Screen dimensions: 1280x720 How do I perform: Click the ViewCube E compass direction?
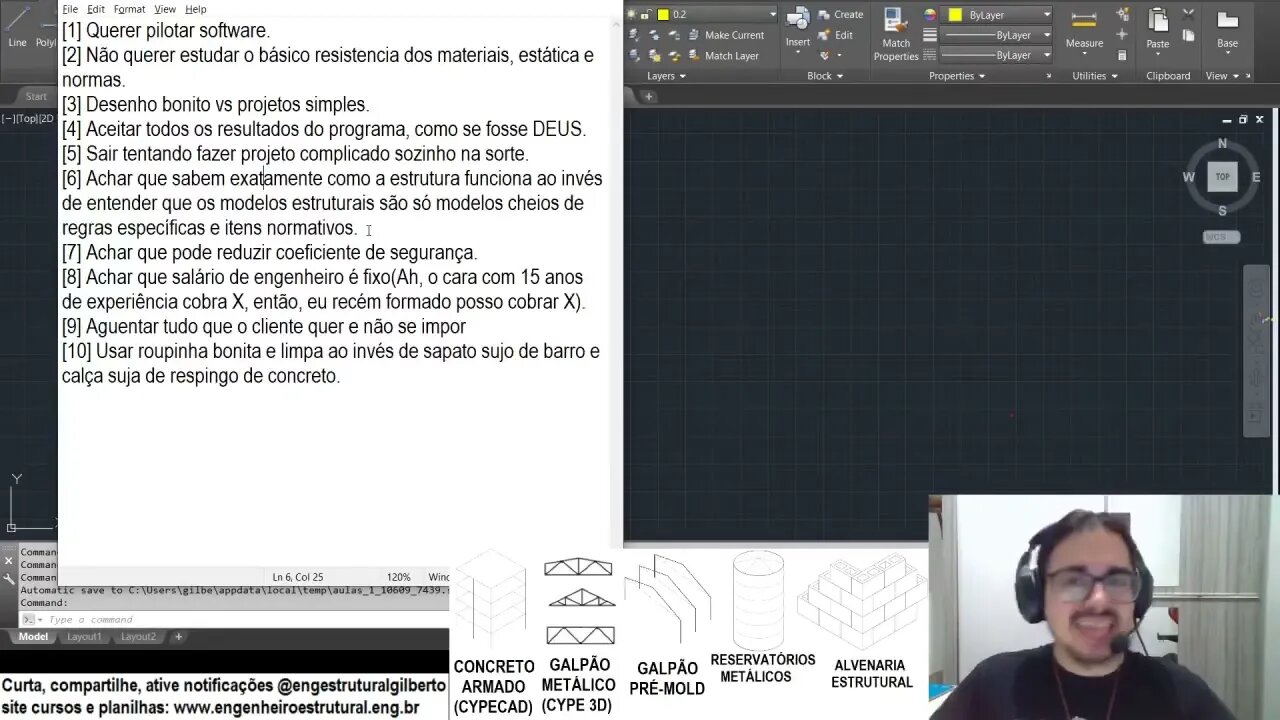[x=1256, y=177]
